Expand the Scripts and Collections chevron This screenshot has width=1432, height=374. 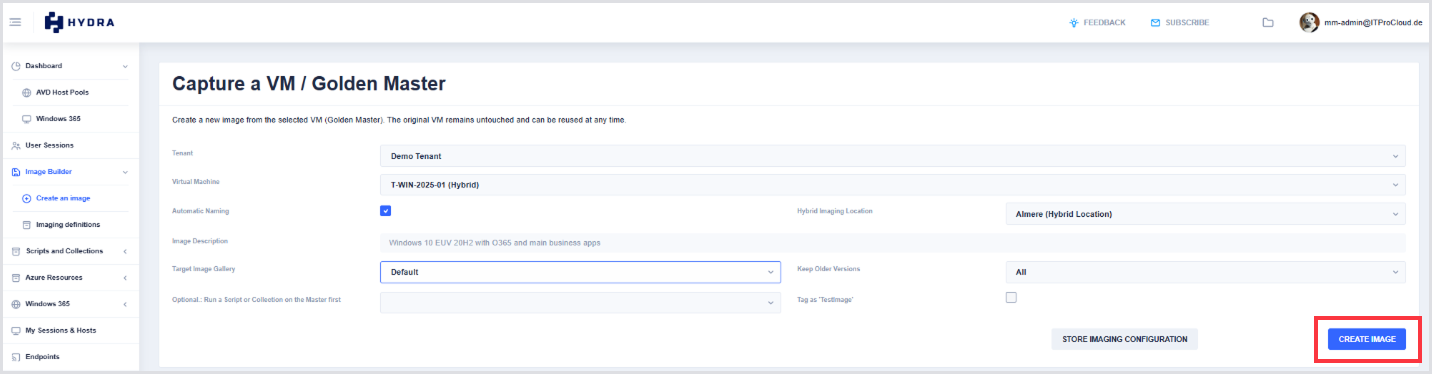pyautogui.click(x=125, y=251)
